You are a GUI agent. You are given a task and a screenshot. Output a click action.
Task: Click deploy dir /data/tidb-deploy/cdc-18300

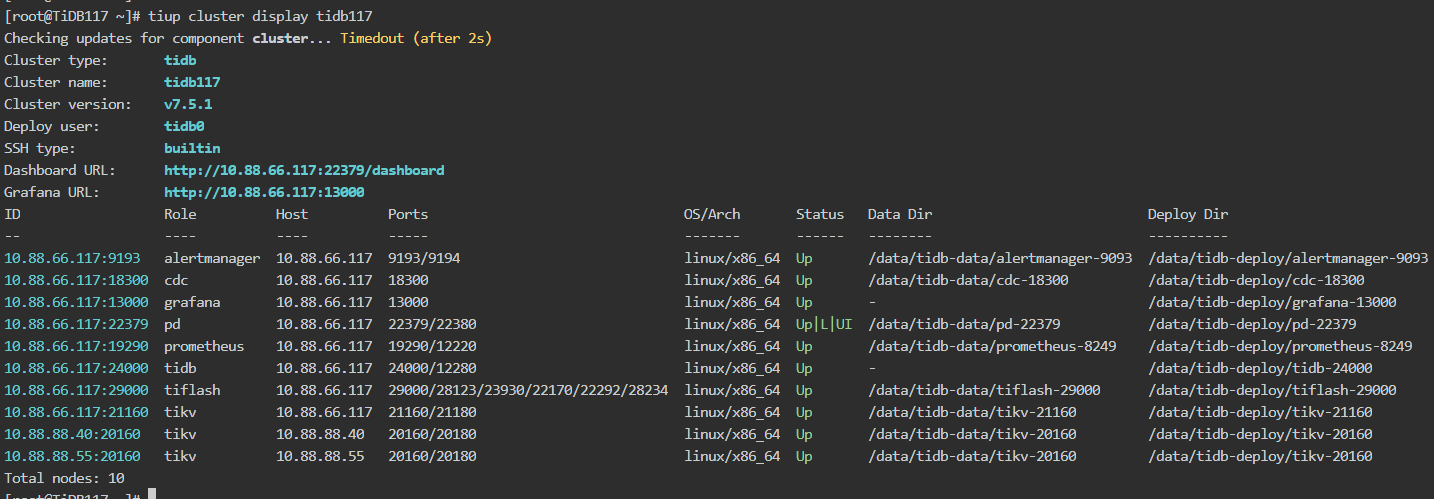tap(1256, 280)
